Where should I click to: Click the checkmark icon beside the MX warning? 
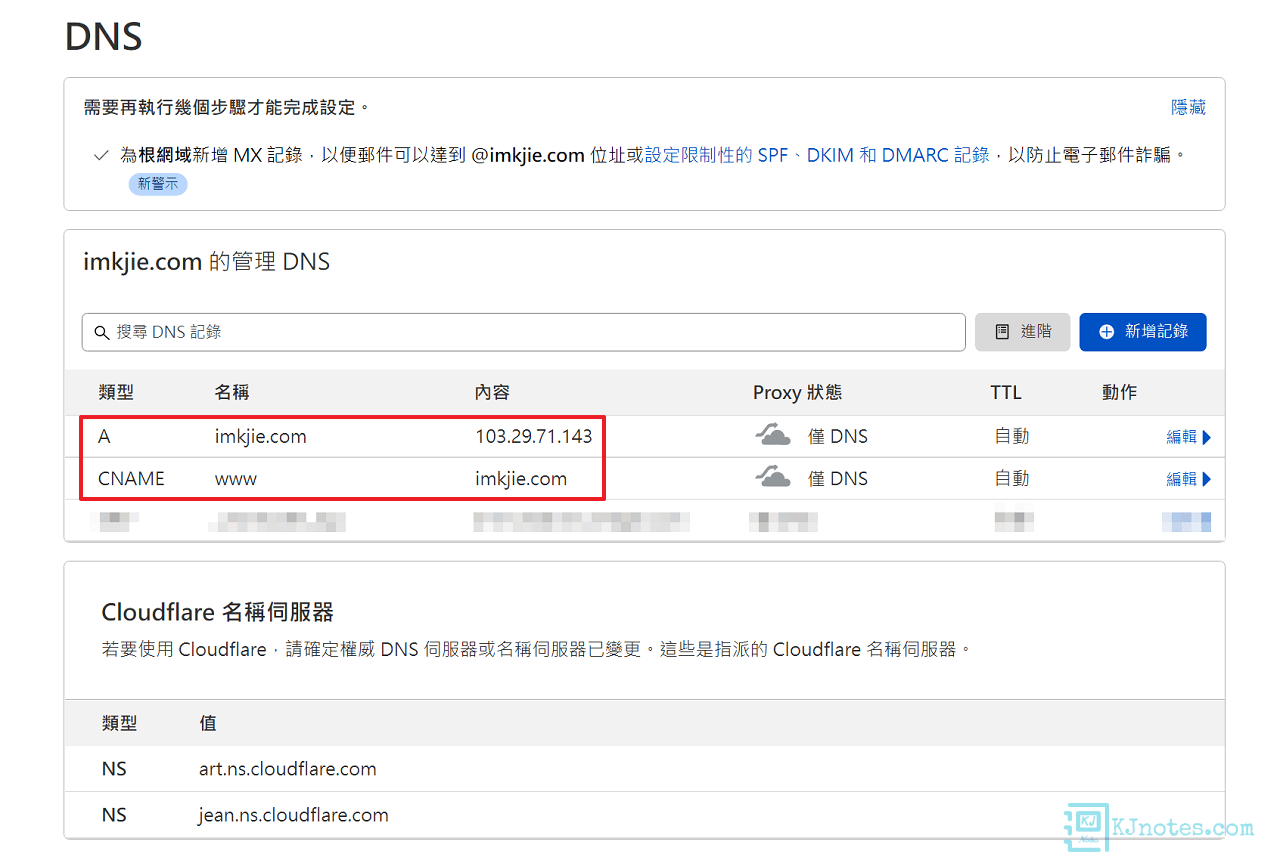[101, 155]
